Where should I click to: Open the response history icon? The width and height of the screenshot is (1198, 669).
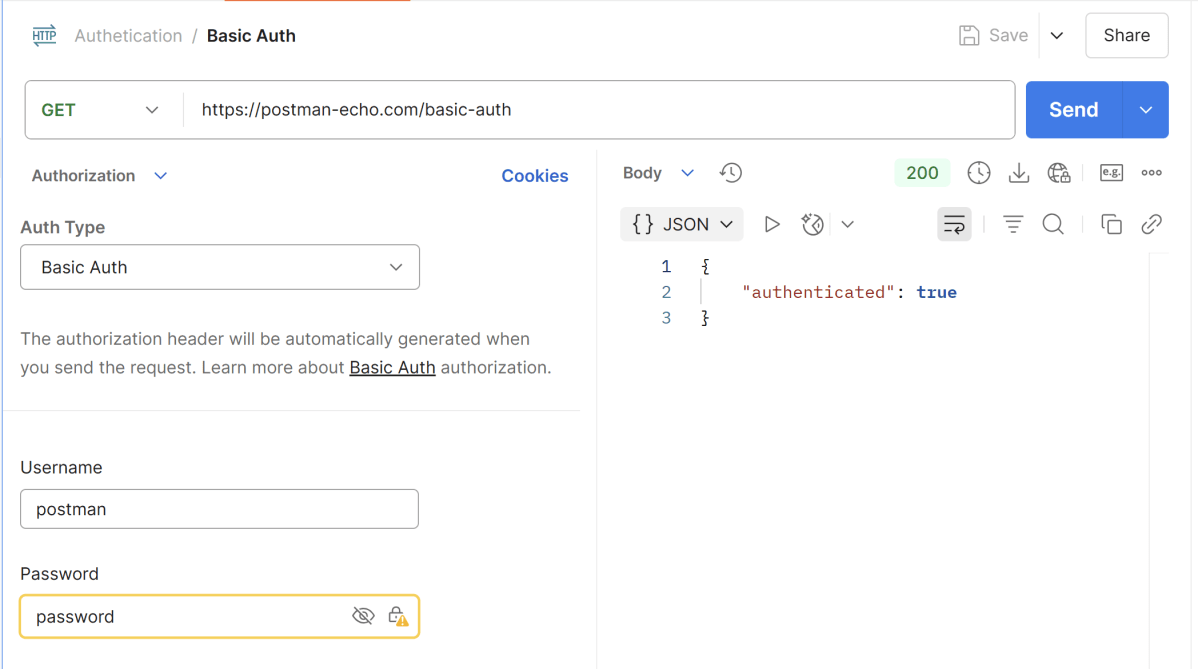pyautogui.click(x=731, y=173)
